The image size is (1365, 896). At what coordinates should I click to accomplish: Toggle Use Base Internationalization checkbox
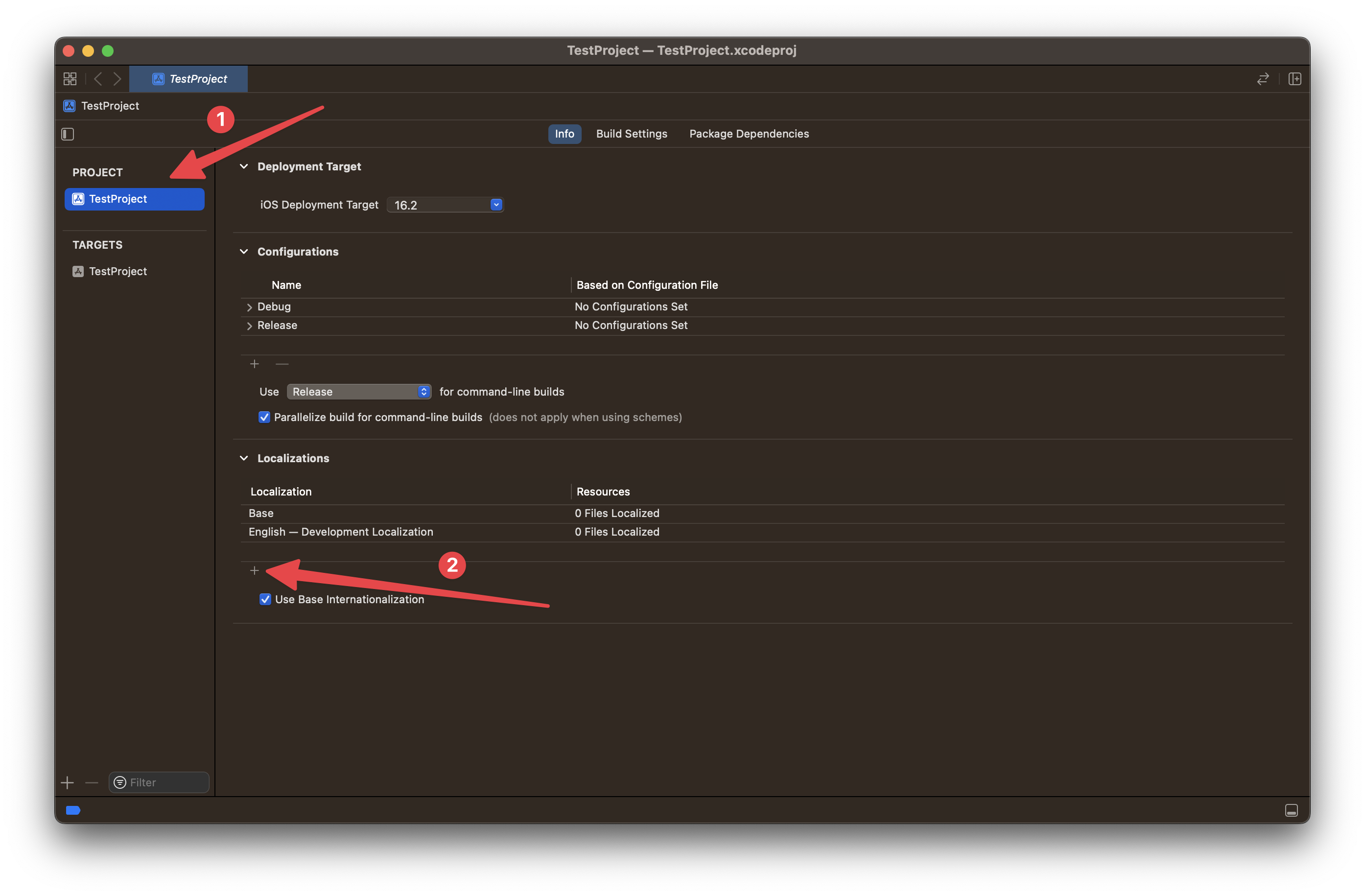pos(263,598)
